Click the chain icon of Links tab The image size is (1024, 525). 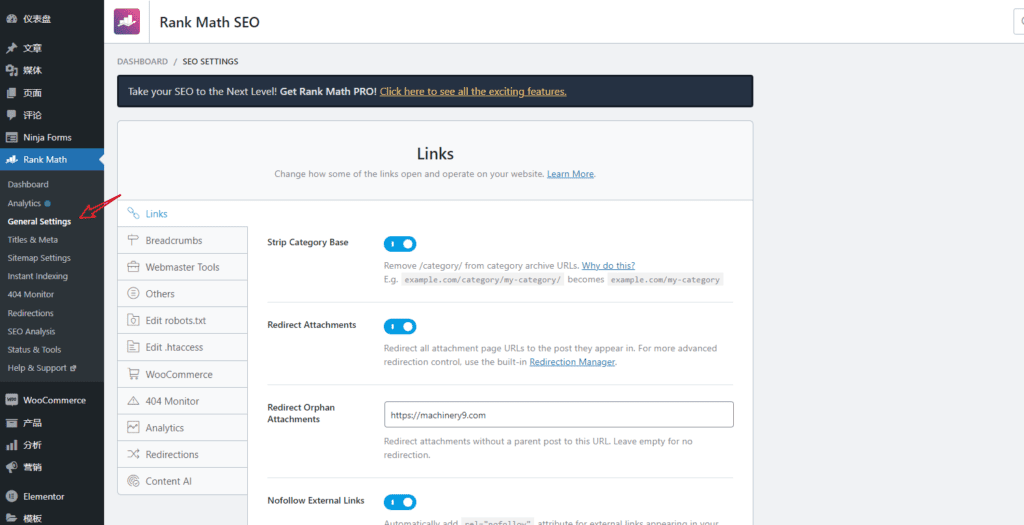click(133, 214)
